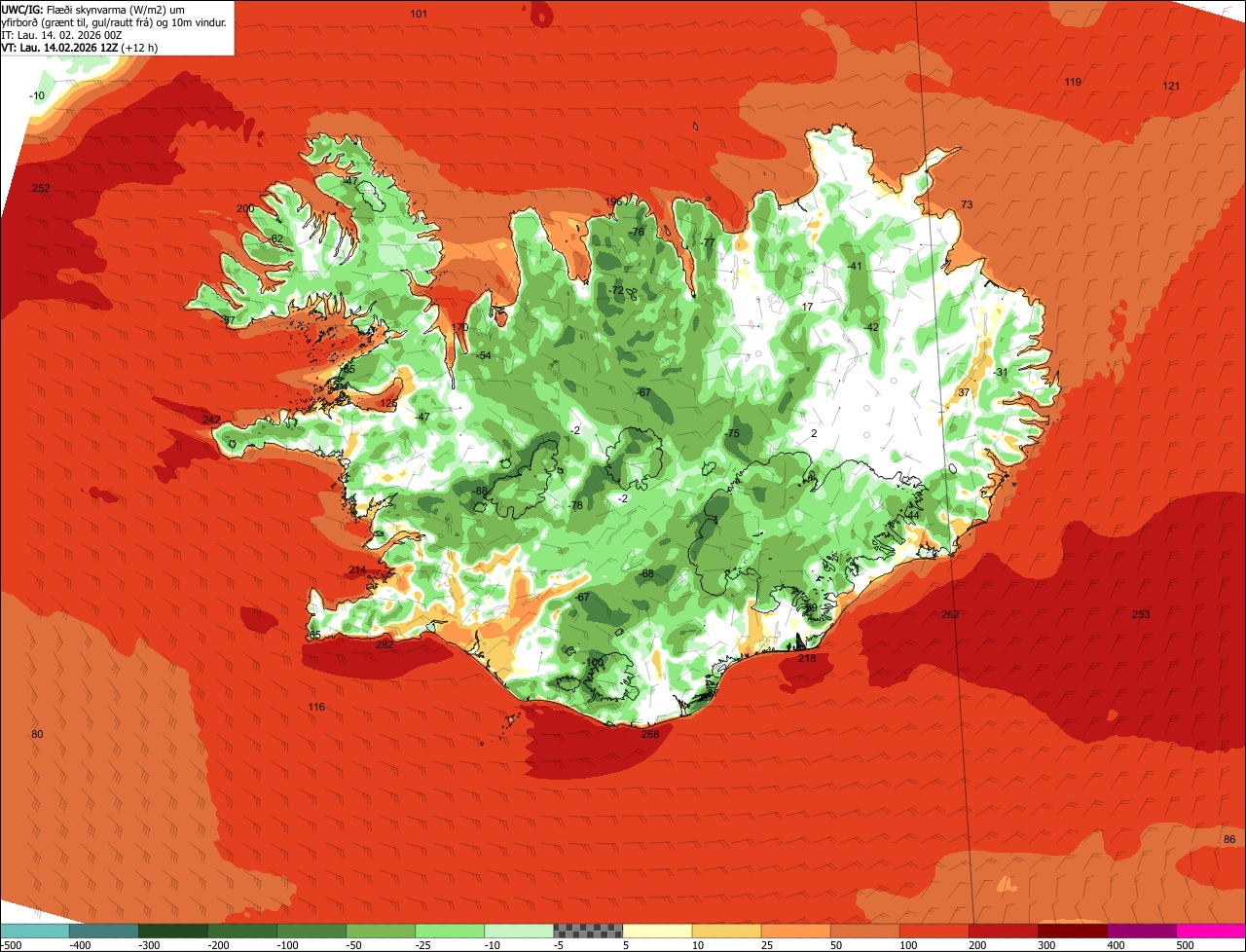The image size is (1246, 952).
Task: Click the checkered -5 to 5 legend swatch
Action: [x=588, y=931]
